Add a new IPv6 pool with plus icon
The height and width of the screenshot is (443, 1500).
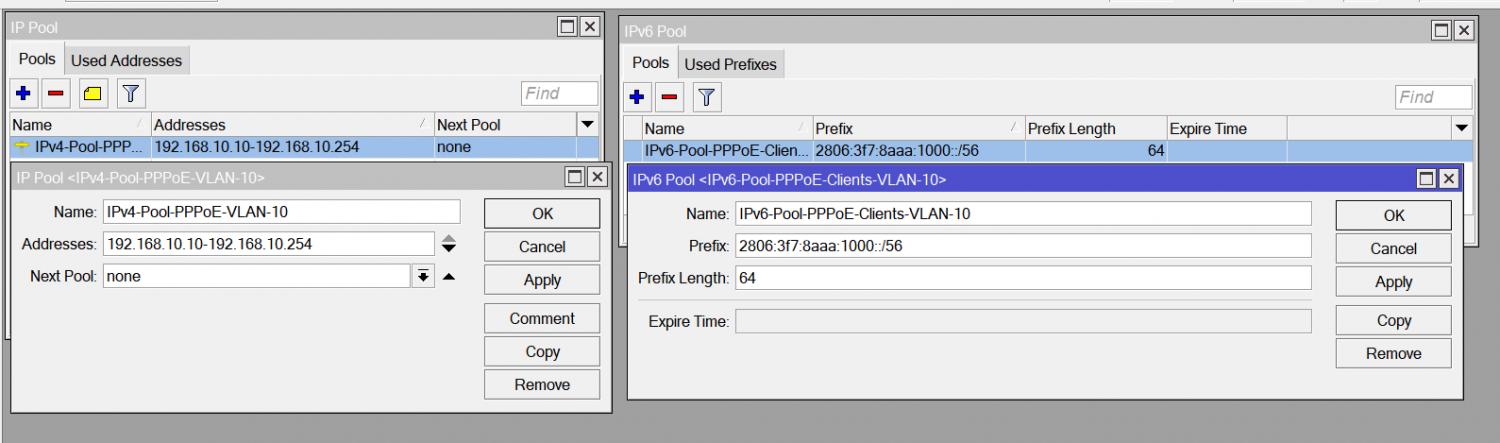[636, 97]
